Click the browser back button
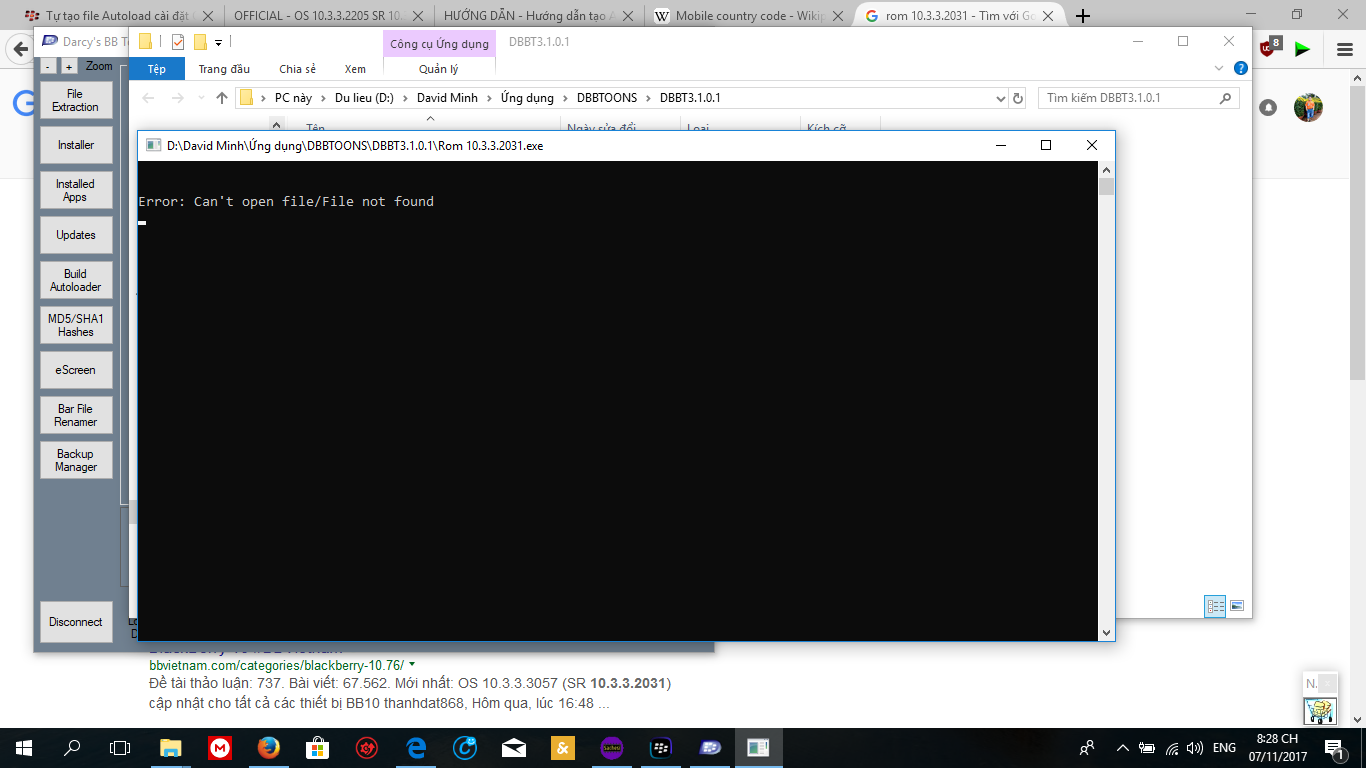Screen dimensions: 1366x768 tap(19, 49)
